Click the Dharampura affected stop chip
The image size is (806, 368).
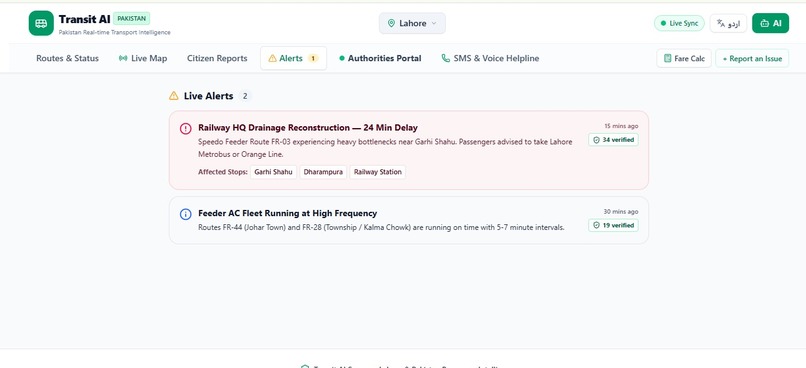tap(323, 172)
